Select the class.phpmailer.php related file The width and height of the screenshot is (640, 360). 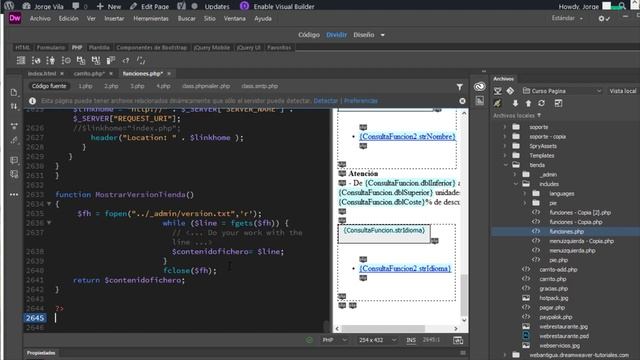206,86
